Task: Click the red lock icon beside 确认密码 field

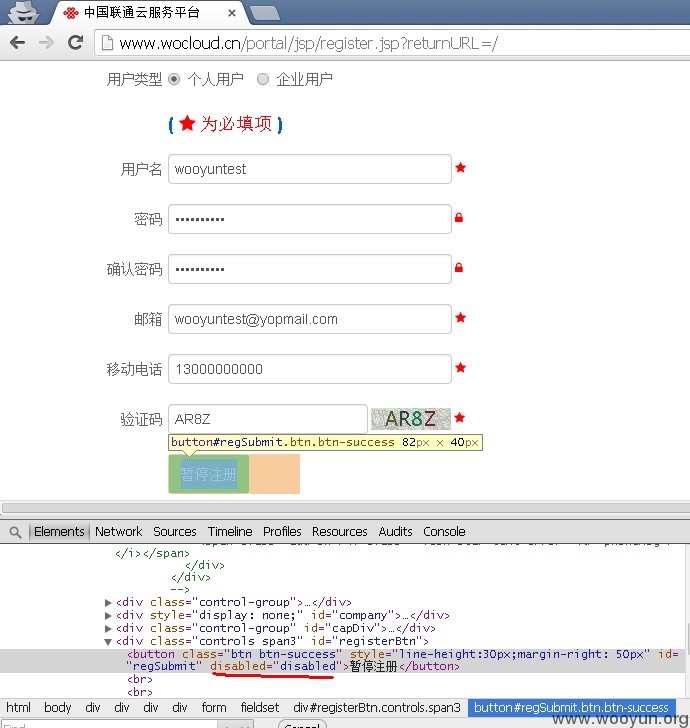Action: pos(459,267)
